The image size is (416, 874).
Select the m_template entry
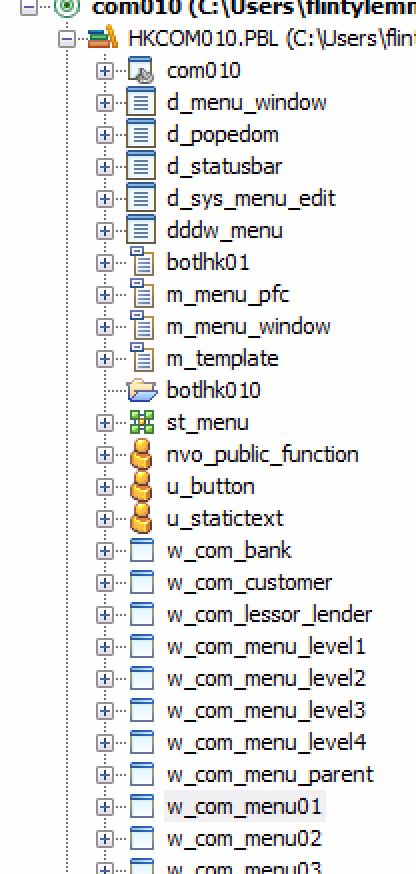(x=222, y=358)
